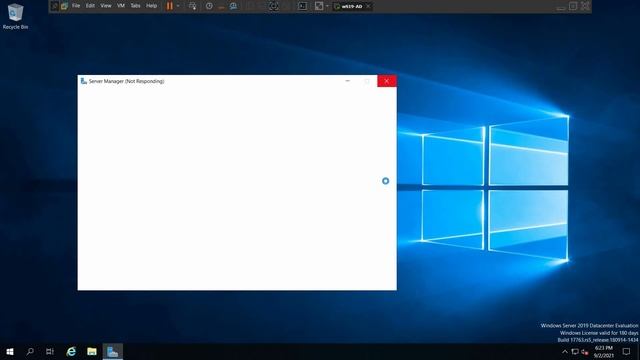Open the snapshot manager toolbar icon
The image size is (640, 360).
233,6
